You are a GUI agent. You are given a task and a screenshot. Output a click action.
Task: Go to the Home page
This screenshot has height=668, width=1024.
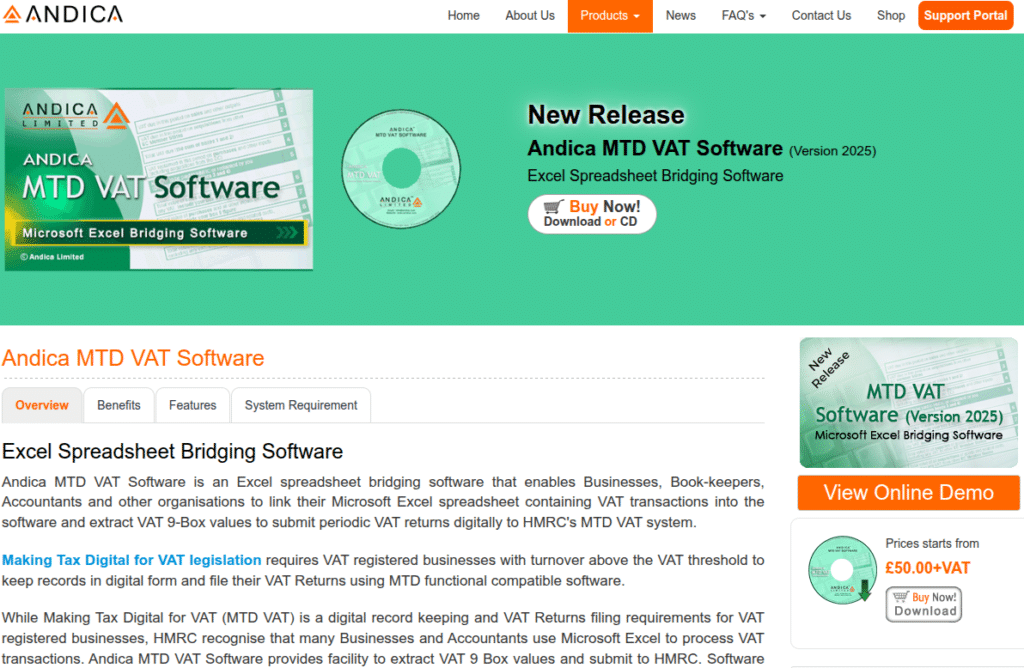(464, 16)
